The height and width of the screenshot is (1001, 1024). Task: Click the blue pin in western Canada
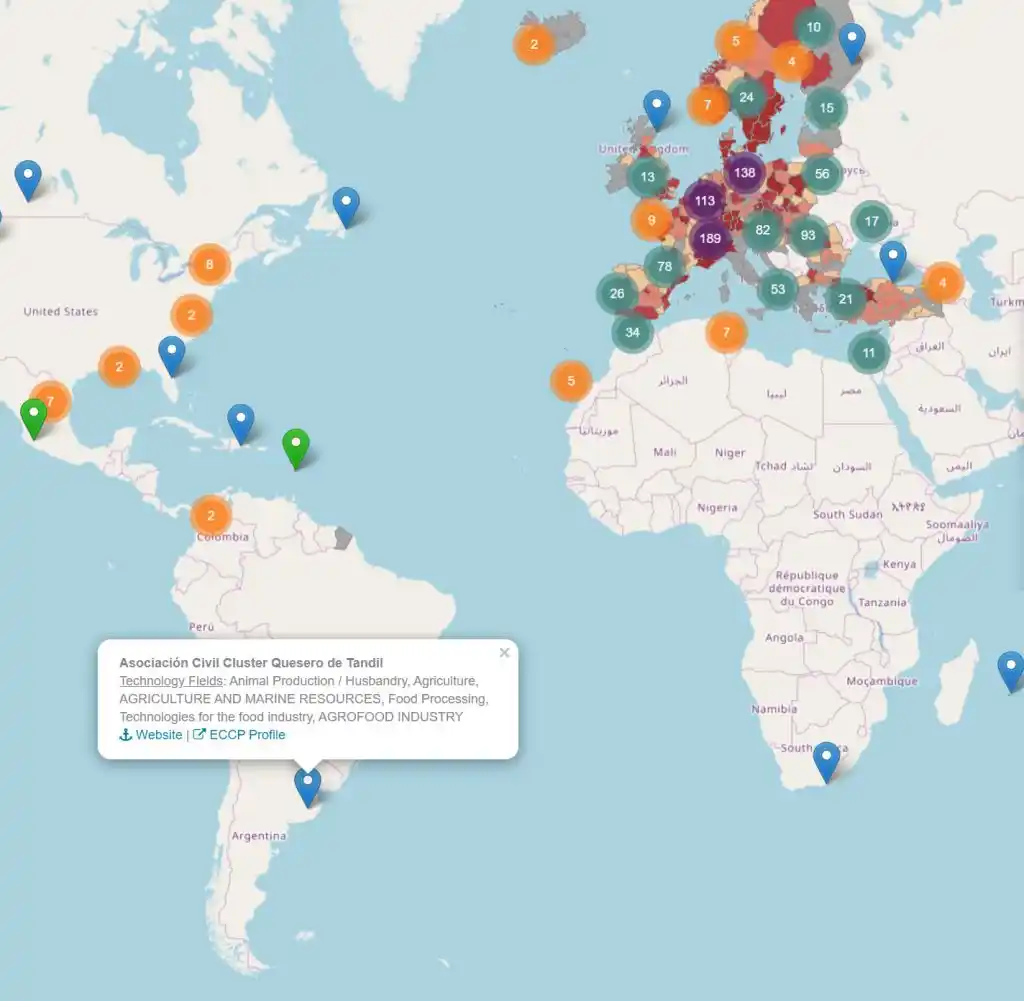(x=28, y=180)
